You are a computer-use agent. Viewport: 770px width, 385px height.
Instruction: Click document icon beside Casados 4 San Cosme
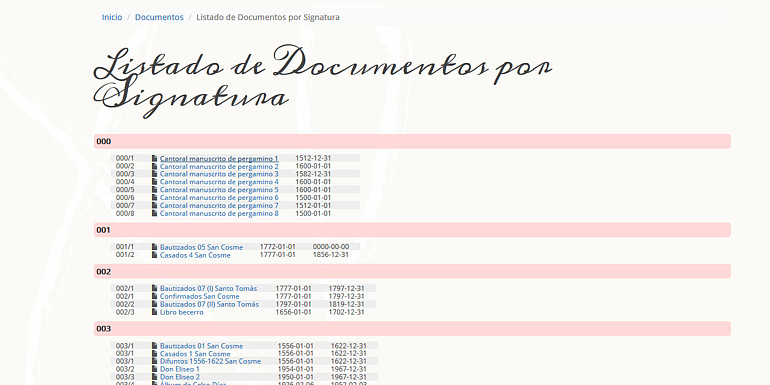(x=155, y=255)
